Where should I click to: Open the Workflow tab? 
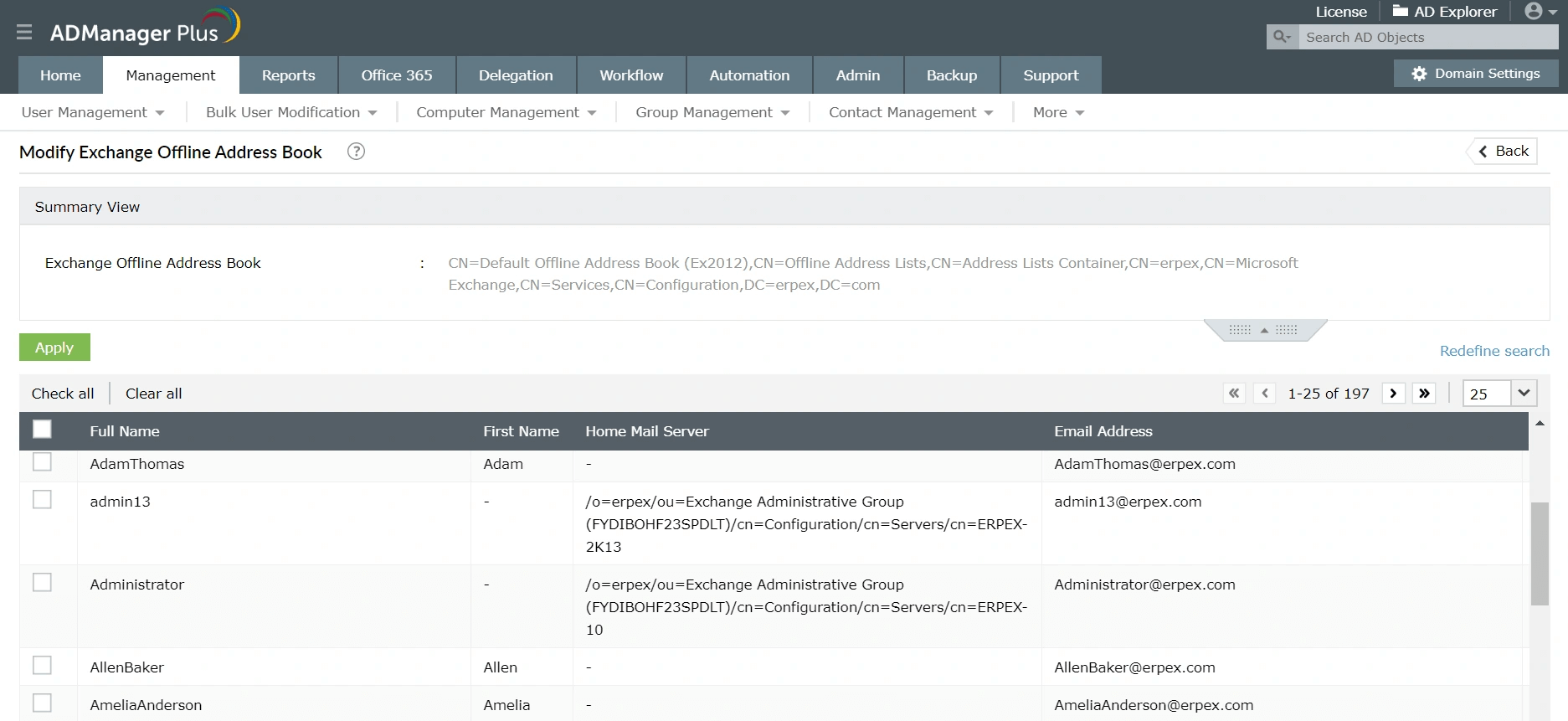tap(631, 75)
